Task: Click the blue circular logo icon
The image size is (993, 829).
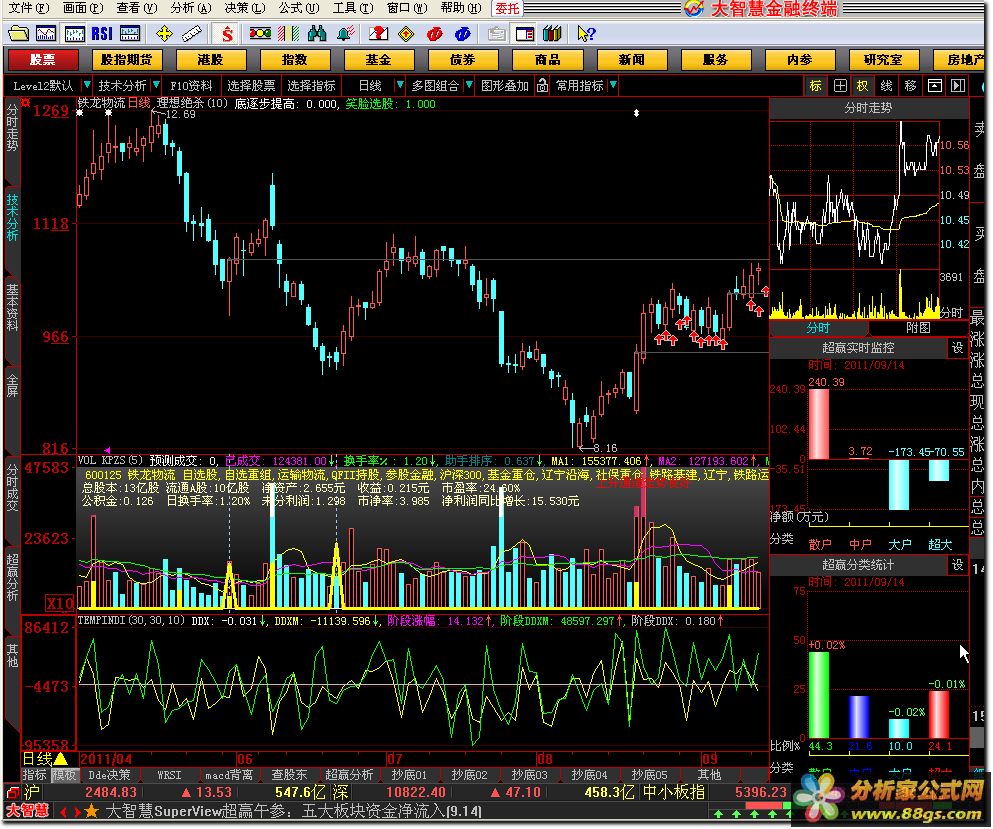Action: coord(463,34)
